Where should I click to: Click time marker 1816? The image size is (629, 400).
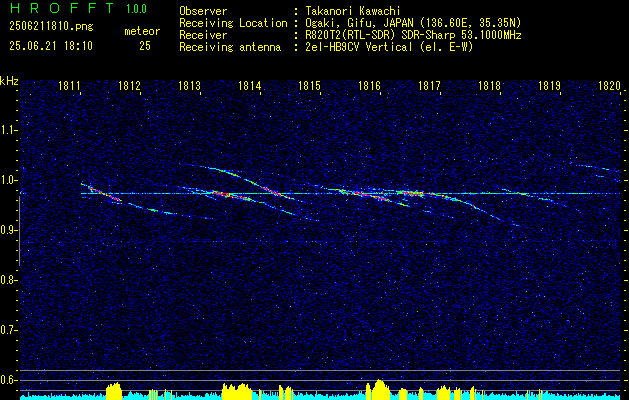[369, 86]
